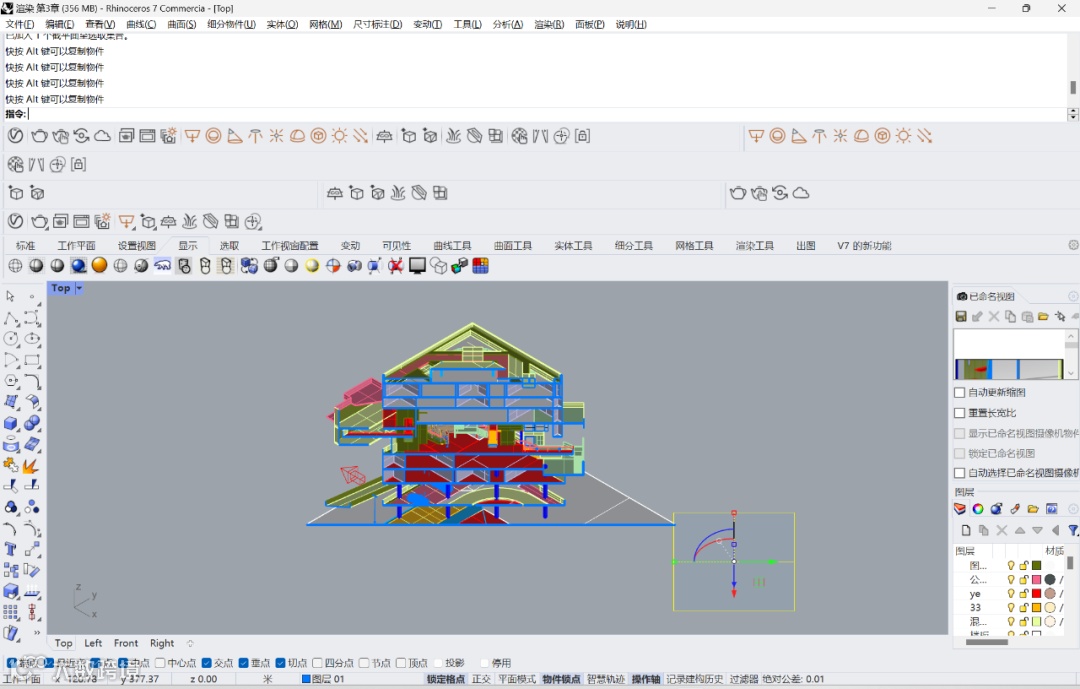
Task: Click the Fillet curve tool in sidebar
Action: pyautogui.click(x=32, y=381)
